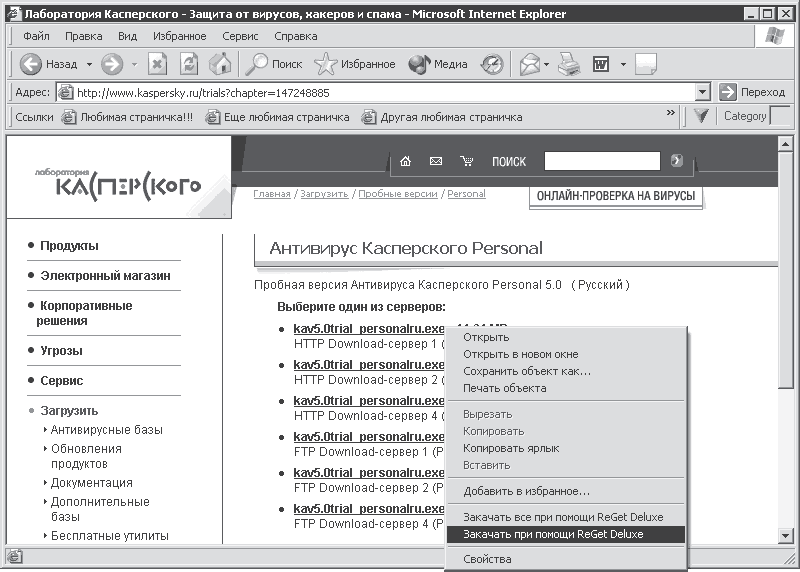The width and height of the screenshot is (800, 572).
Task: Click the site home icon in header
Action: (405, 161)
